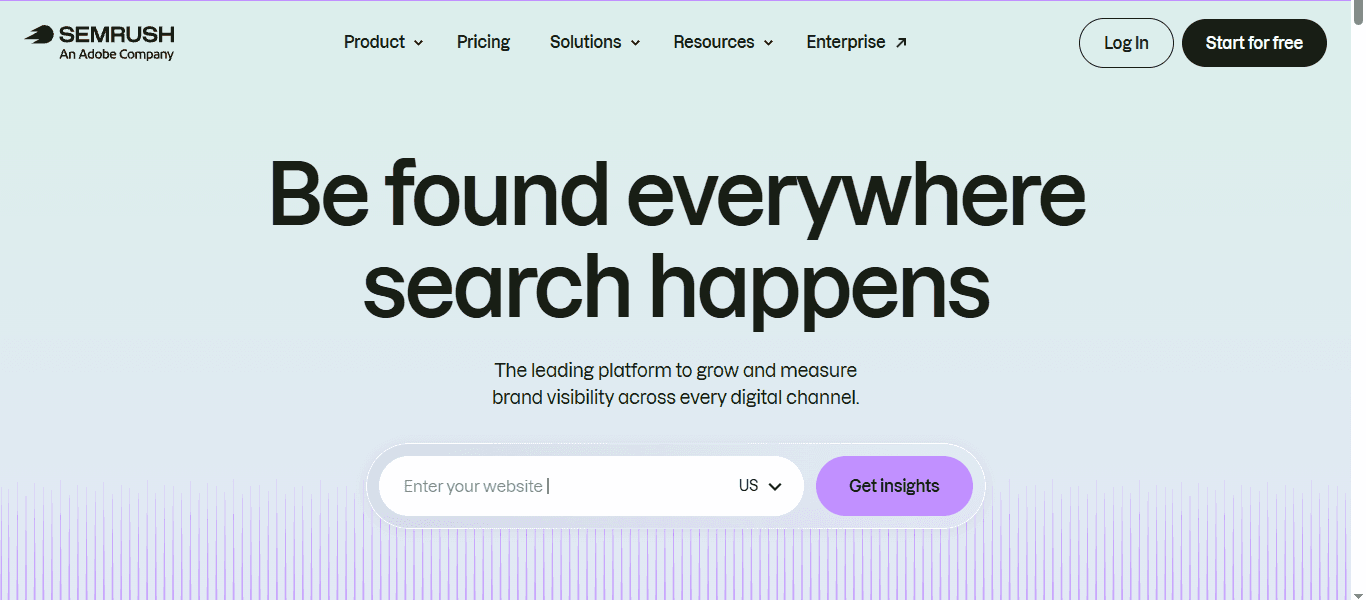Screen dimensions: 1366x600
Task: Expand the chevron next to Product
Action: click(x=418, y=43)
